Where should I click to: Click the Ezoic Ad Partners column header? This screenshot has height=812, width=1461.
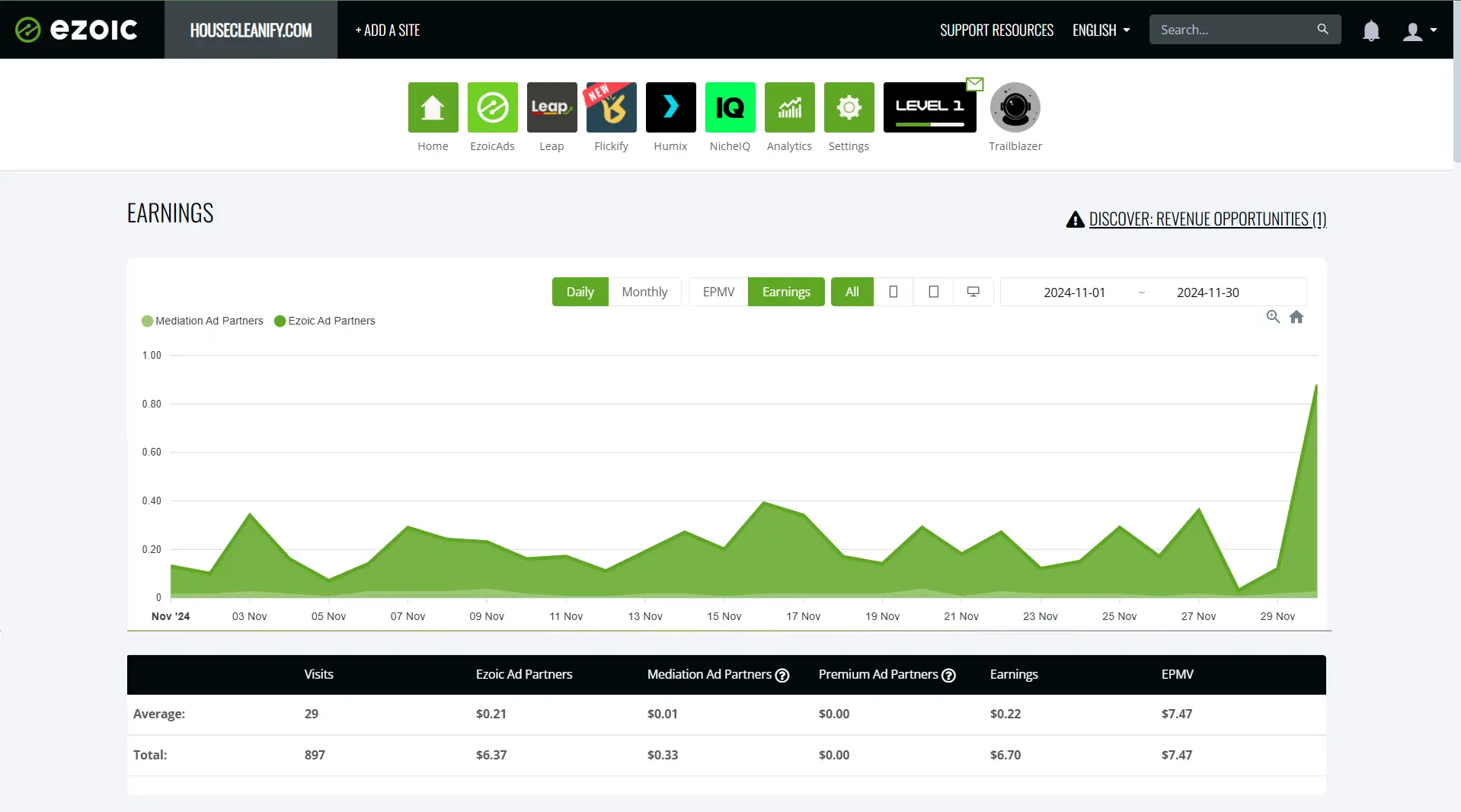524,674
